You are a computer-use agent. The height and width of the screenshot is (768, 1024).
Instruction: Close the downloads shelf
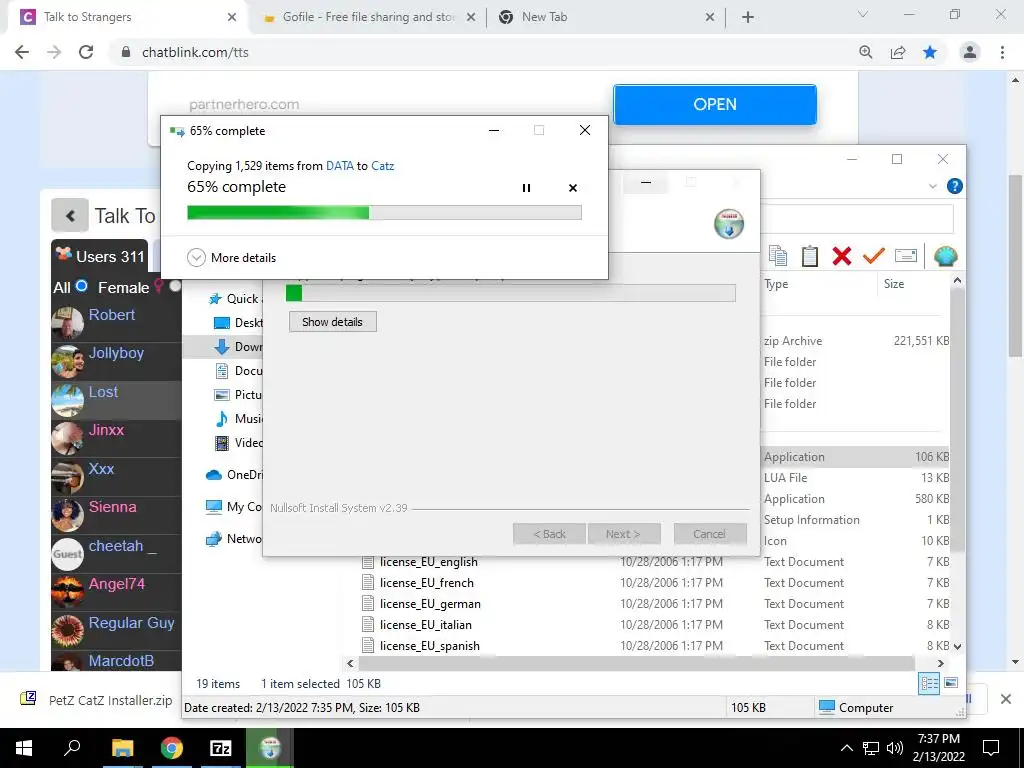point(1006,699)
